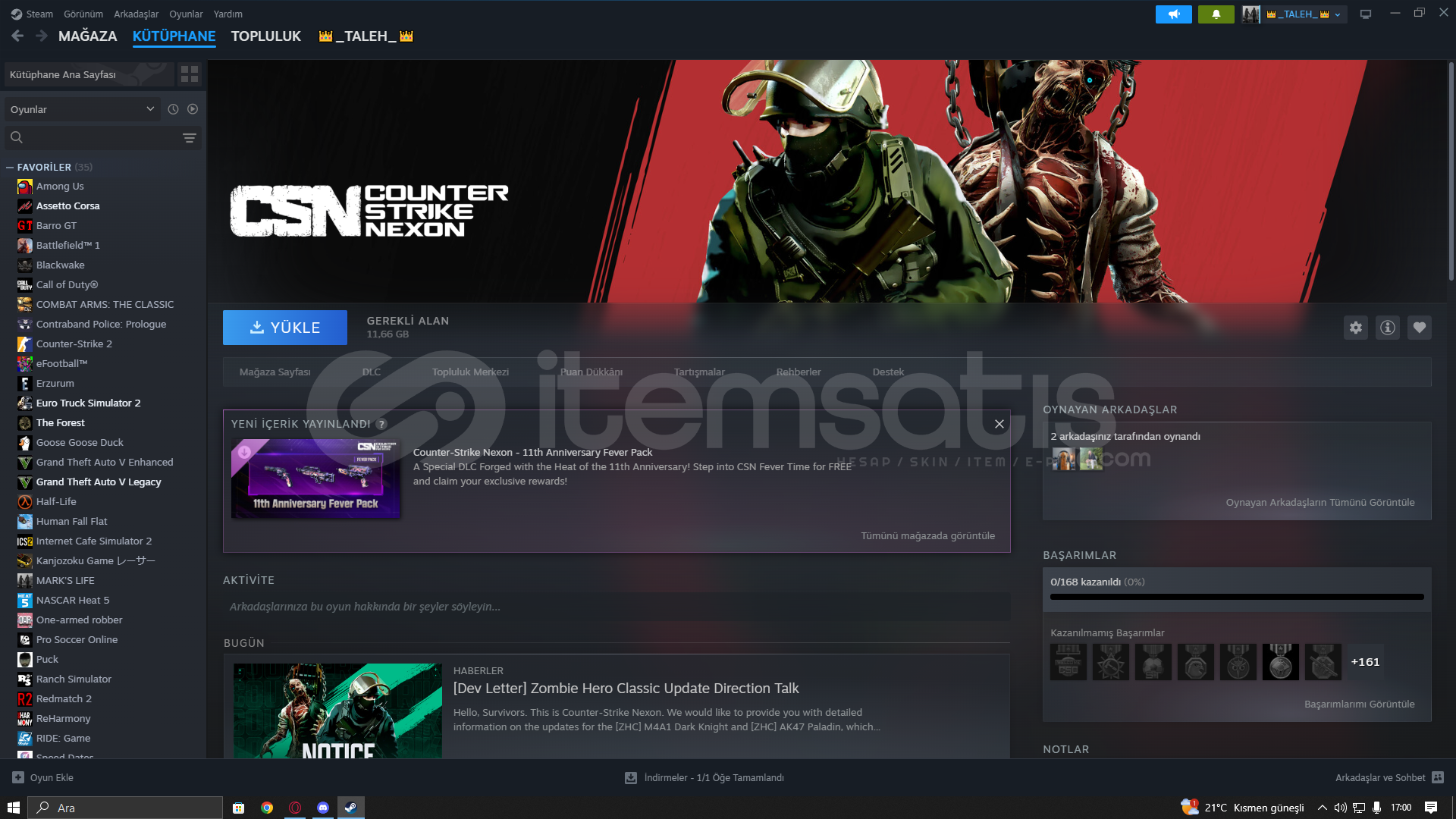Image resolution: width=1456 pixels, height=819 pixels.
Task: Click the achievements progress bar
Action: (1236, 597)
